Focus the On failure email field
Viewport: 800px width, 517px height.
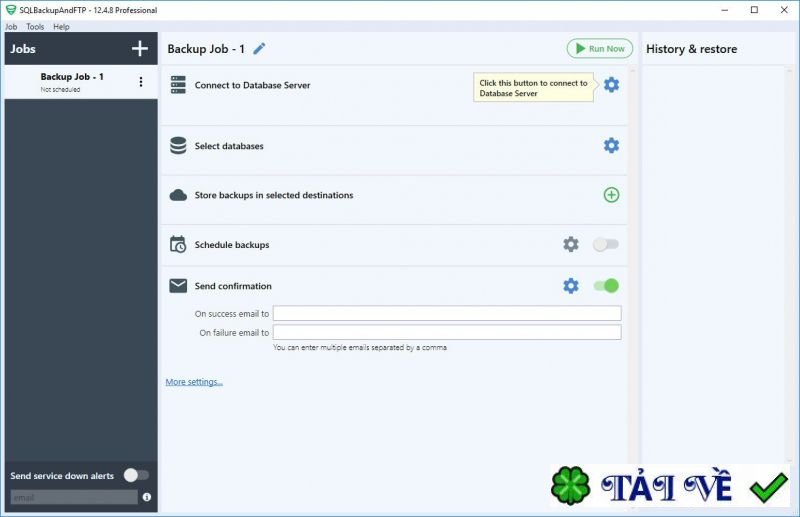point(447,332)
